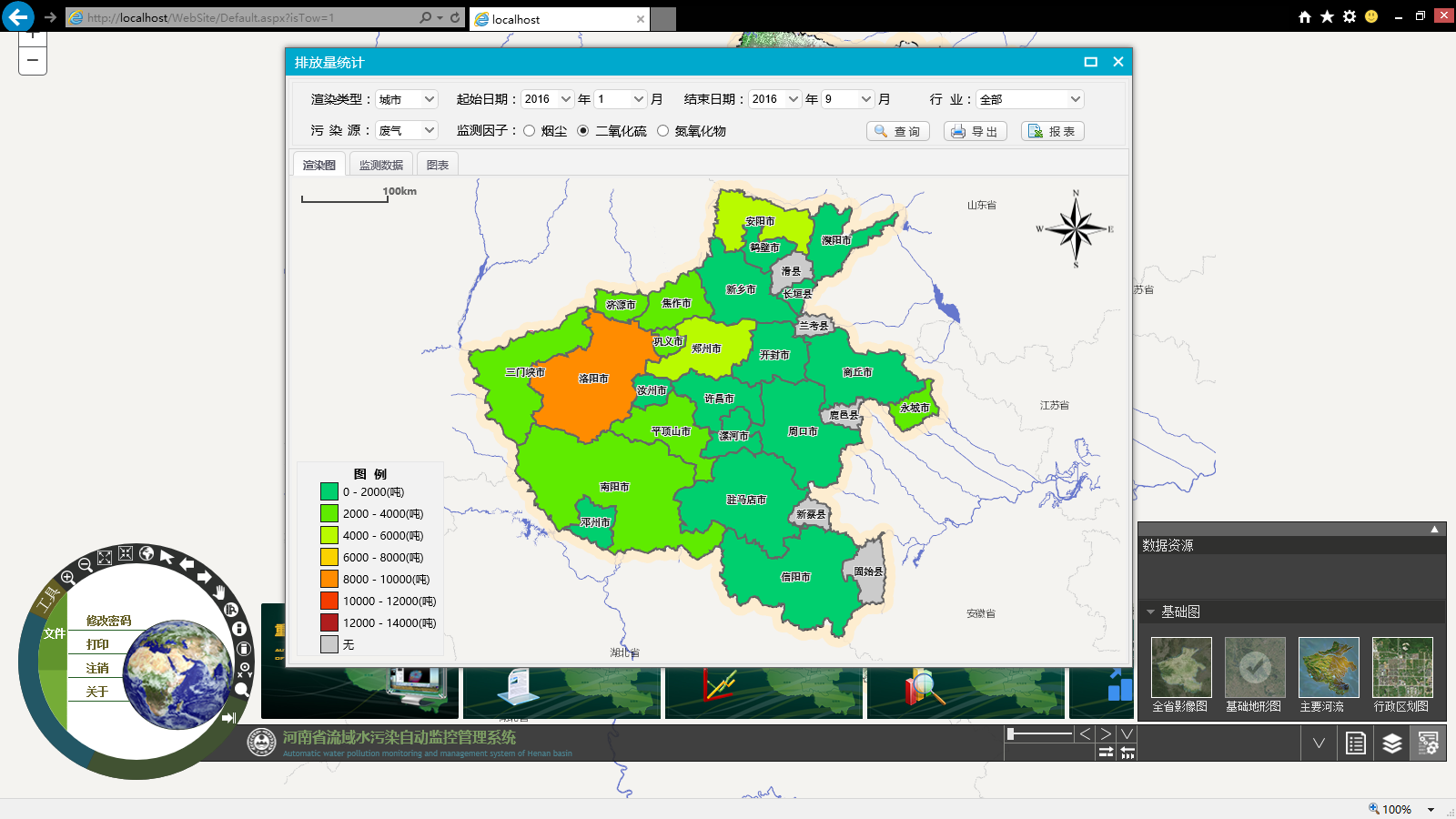Open the layers stack icon in bottom bar

[x=1391, y=743]
